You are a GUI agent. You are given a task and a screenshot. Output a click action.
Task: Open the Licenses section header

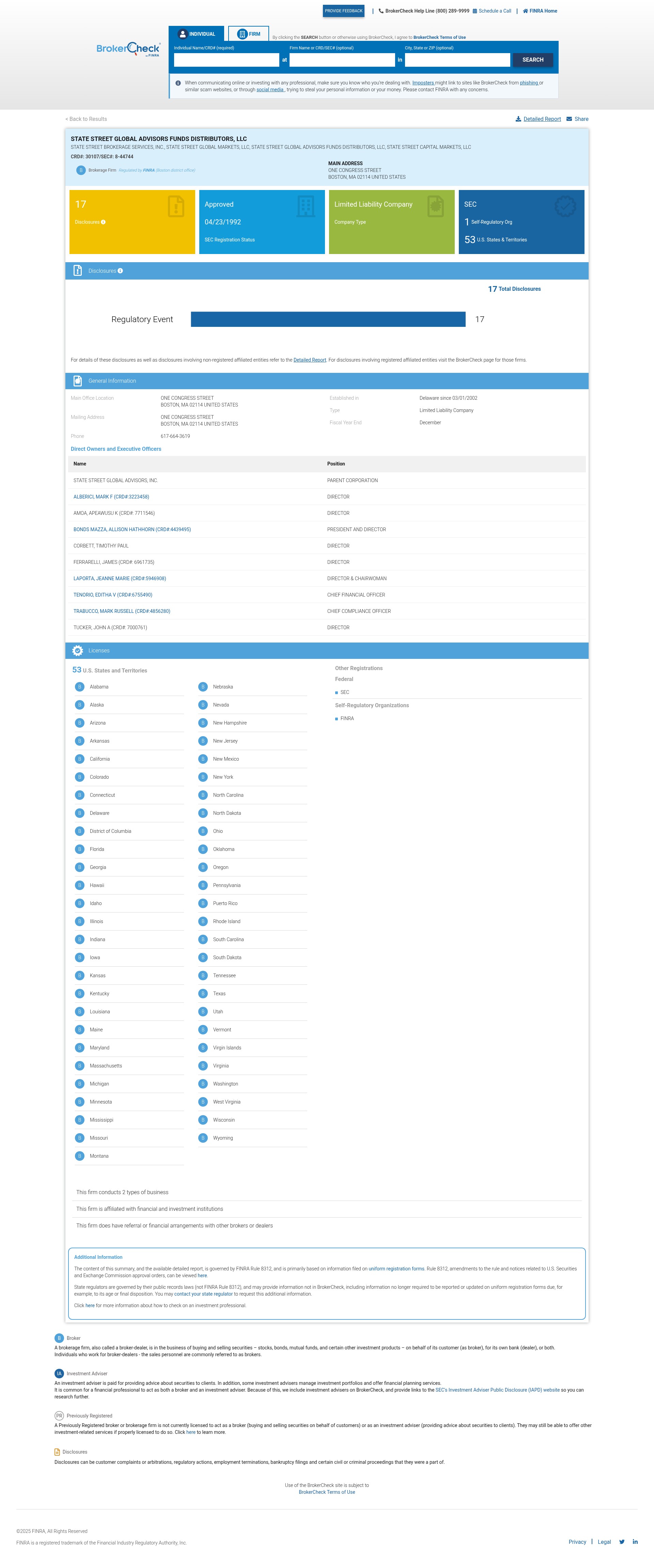click(327, 651)
